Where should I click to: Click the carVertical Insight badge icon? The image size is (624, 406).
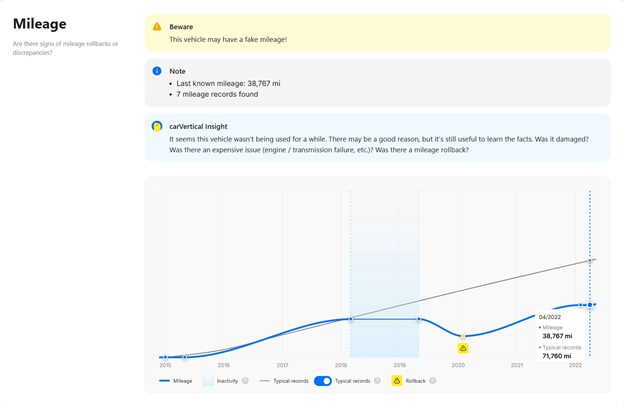tap(157, 126)
